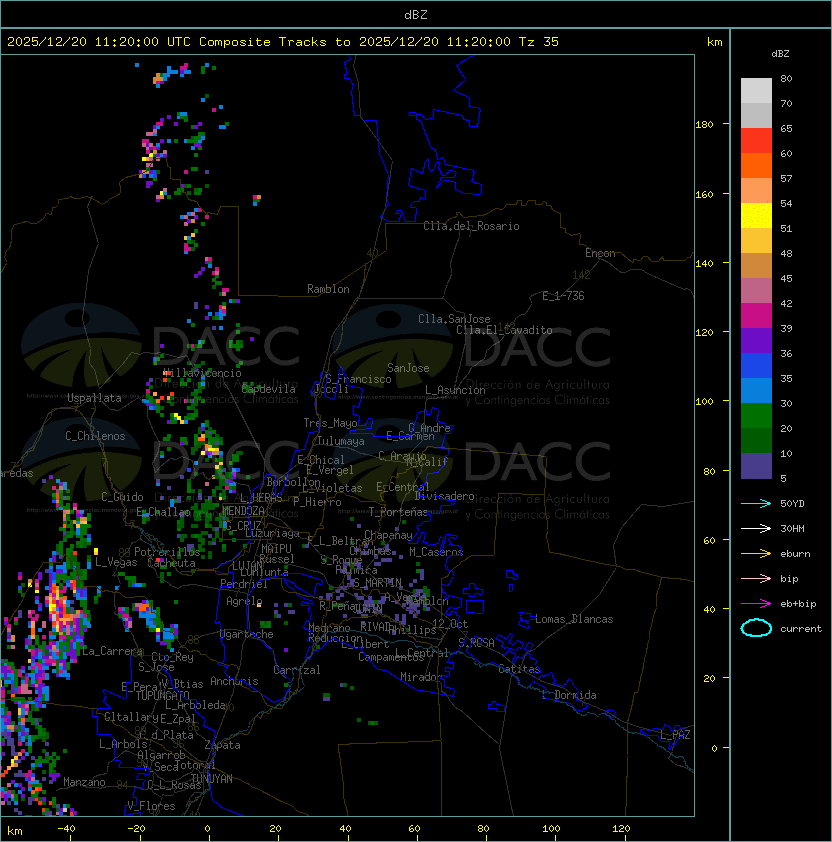Click the 5 dBZ slate purple swatch

(756, 466)
